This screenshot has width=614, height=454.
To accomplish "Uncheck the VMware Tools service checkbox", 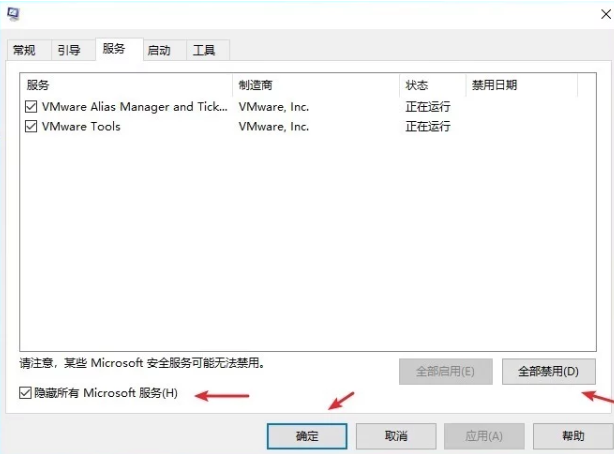I will coord(32,127).
